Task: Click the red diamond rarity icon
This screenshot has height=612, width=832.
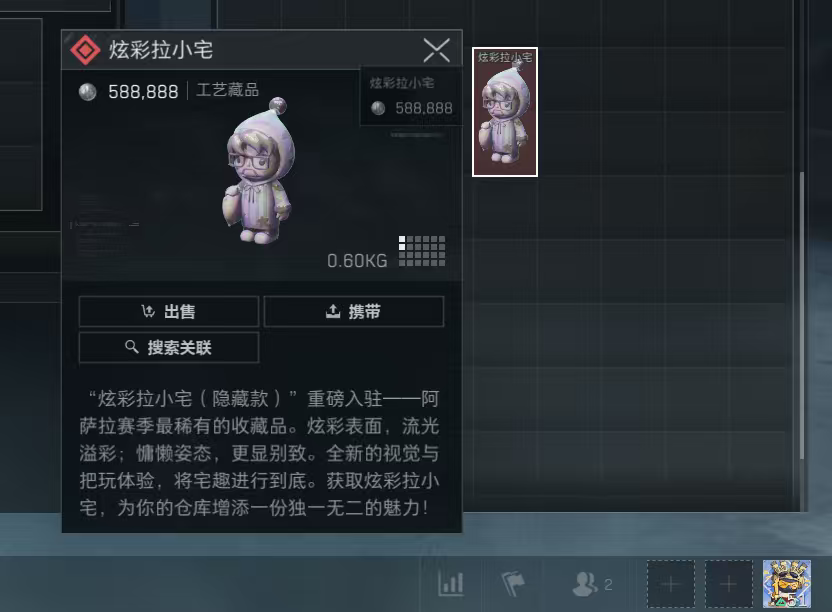Action: click(85, 50)
